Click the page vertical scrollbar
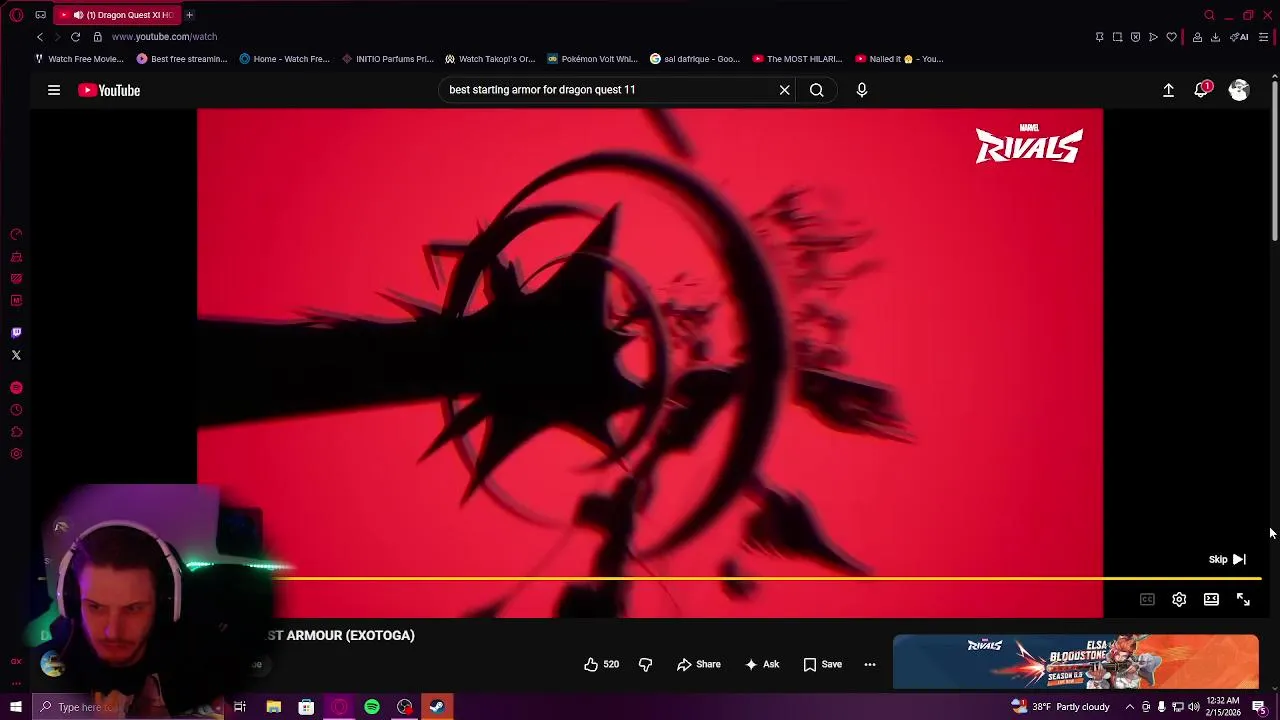 (1274, 160)
